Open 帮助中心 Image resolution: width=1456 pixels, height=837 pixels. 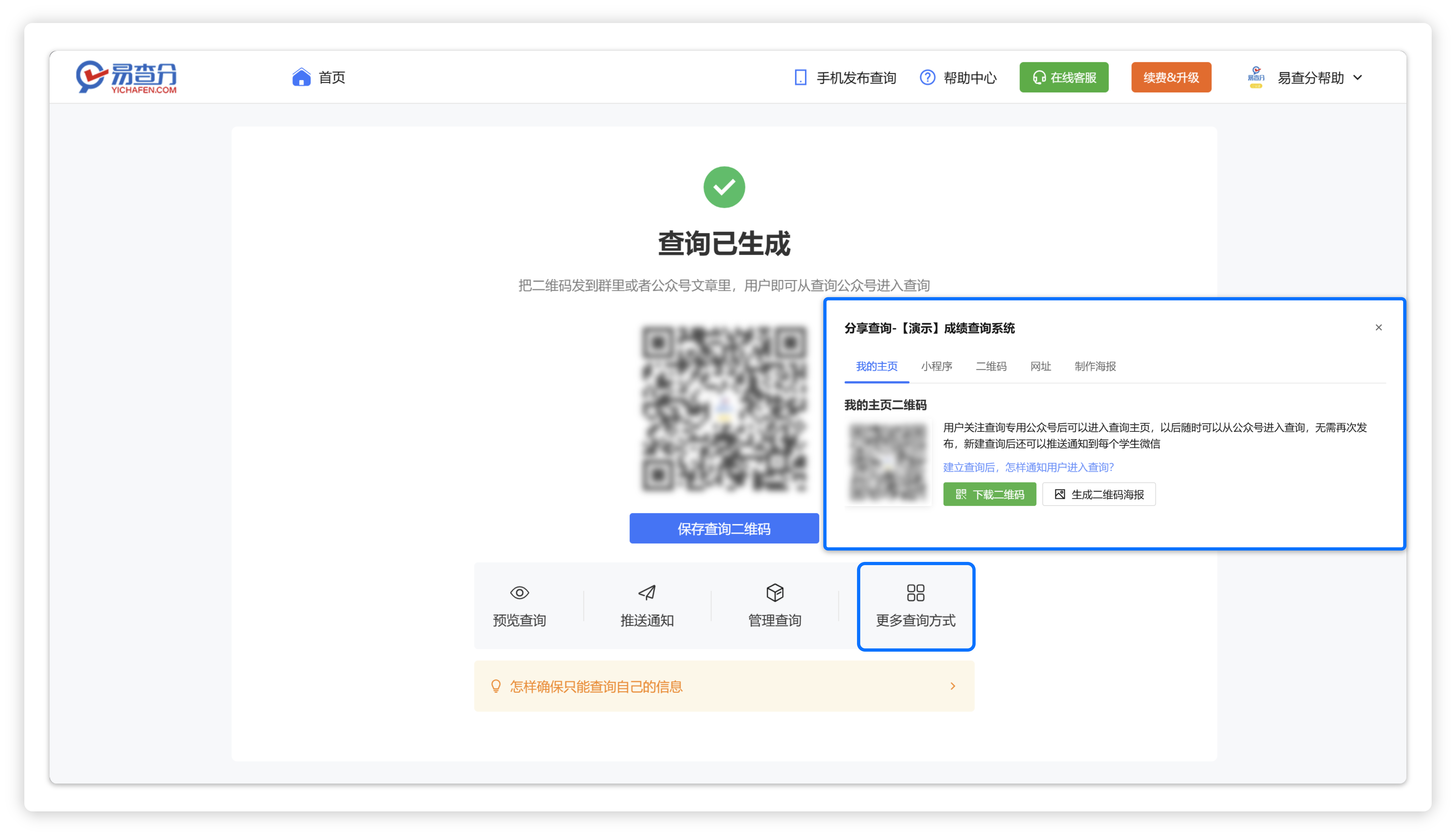[969, 77]
